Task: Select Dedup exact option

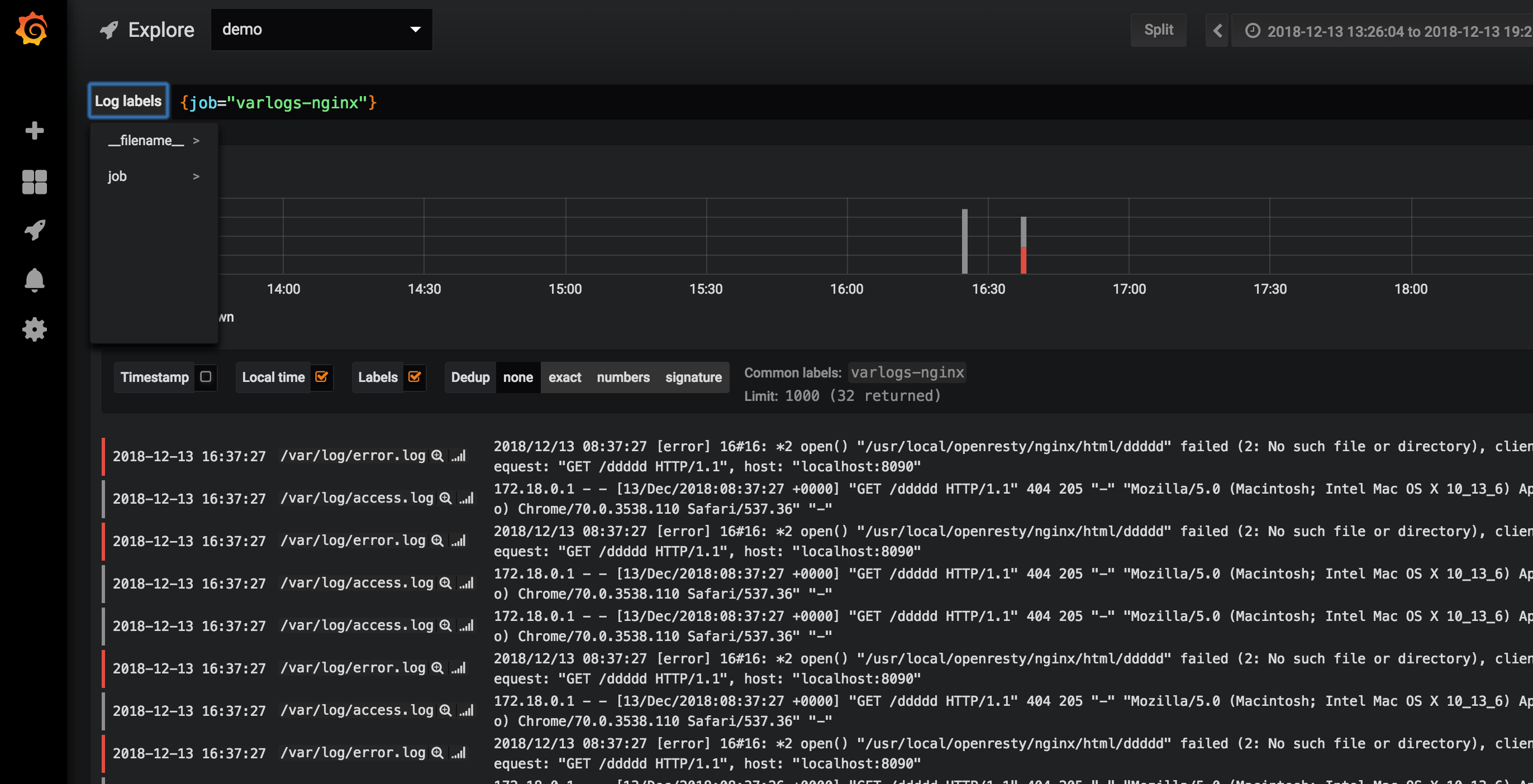Action: (565, 377)
